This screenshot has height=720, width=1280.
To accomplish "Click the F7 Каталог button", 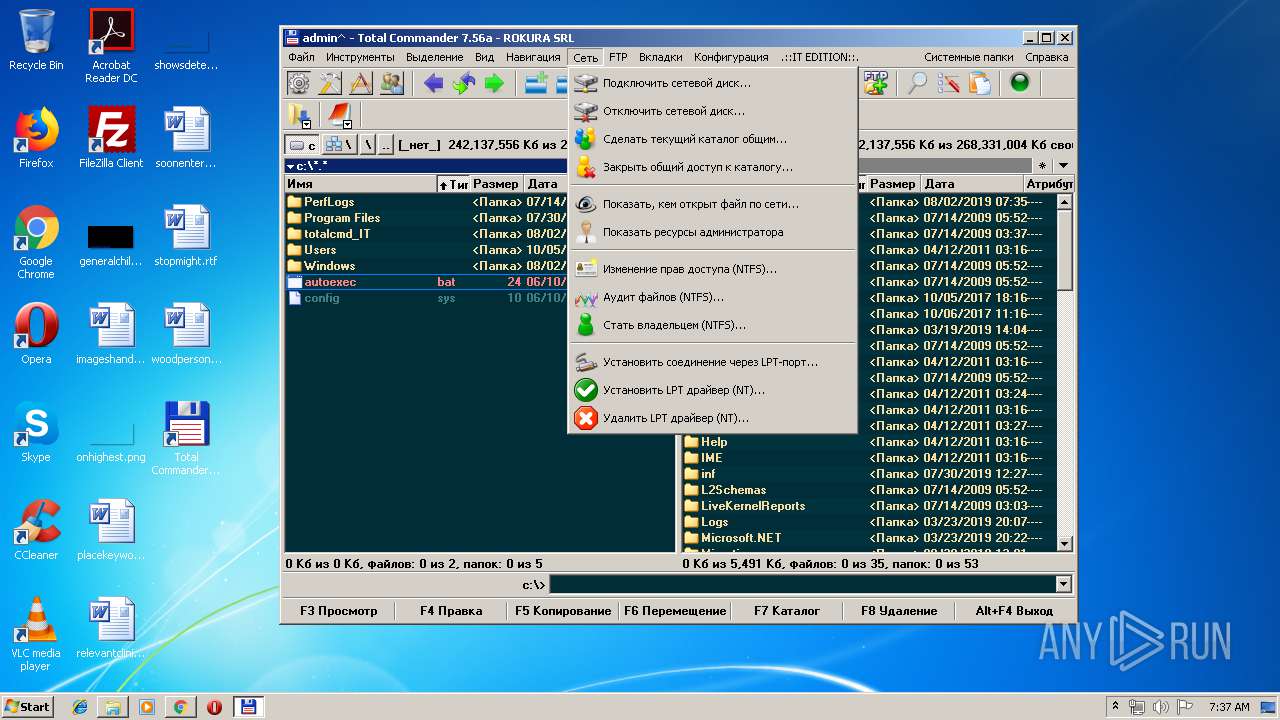I will click(x=787, y=610).
